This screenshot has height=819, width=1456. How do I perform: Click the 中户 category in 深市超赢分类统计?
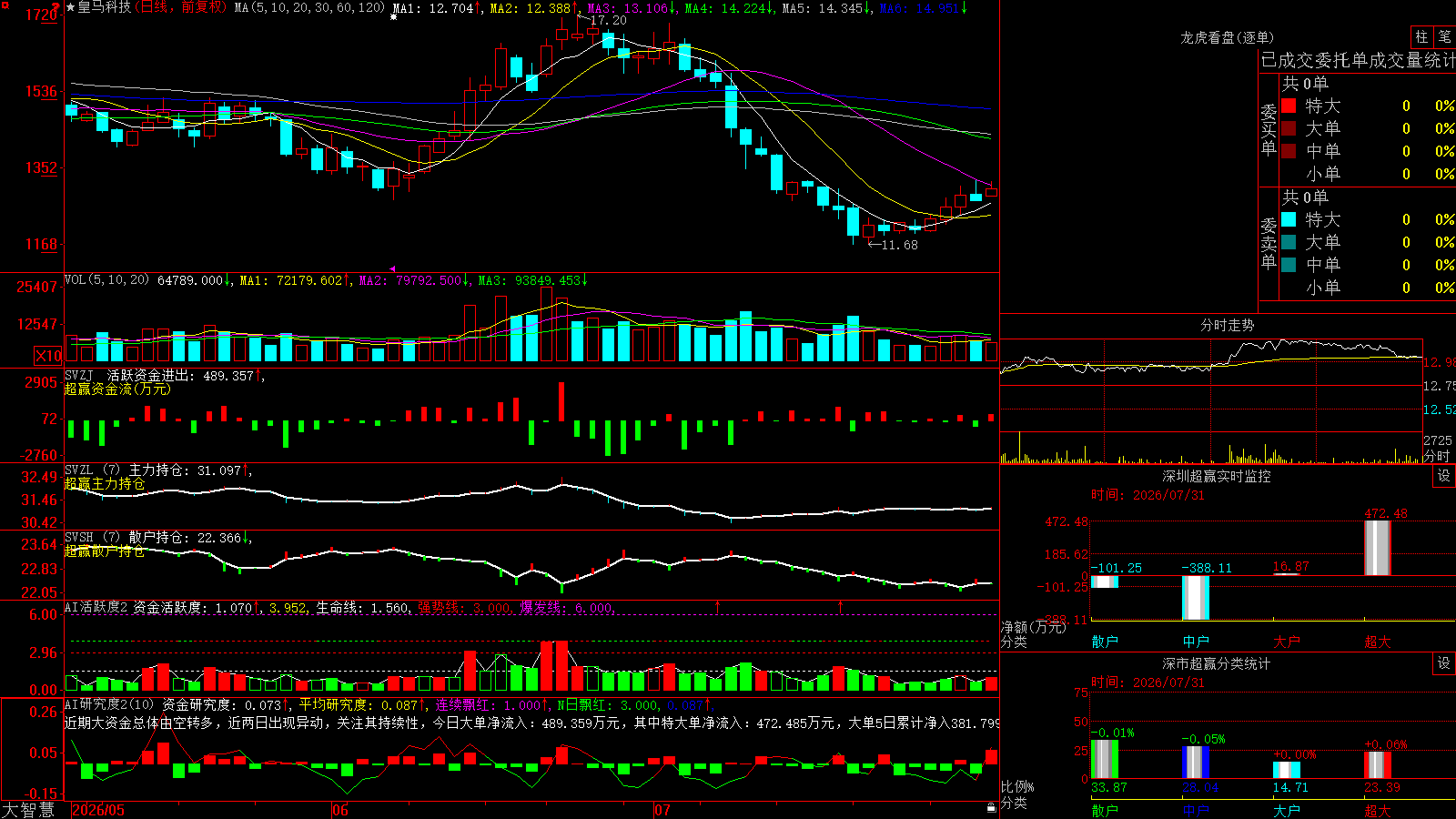click(x=1196, y=810)
